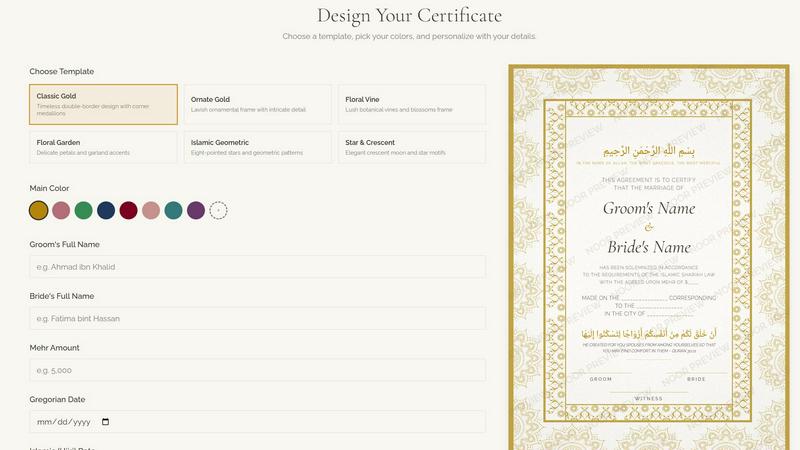Open the custom color picker circle
Viewport: 800px width, 450px height.
[x=218, y=210]
